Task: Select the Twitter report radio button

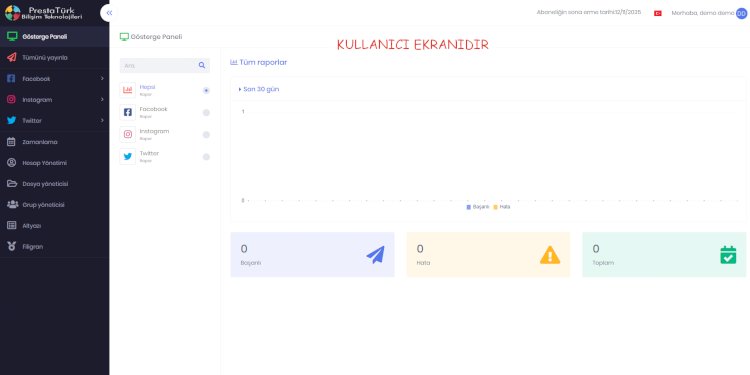Action: pyautogui.click(x=206, y=157)
